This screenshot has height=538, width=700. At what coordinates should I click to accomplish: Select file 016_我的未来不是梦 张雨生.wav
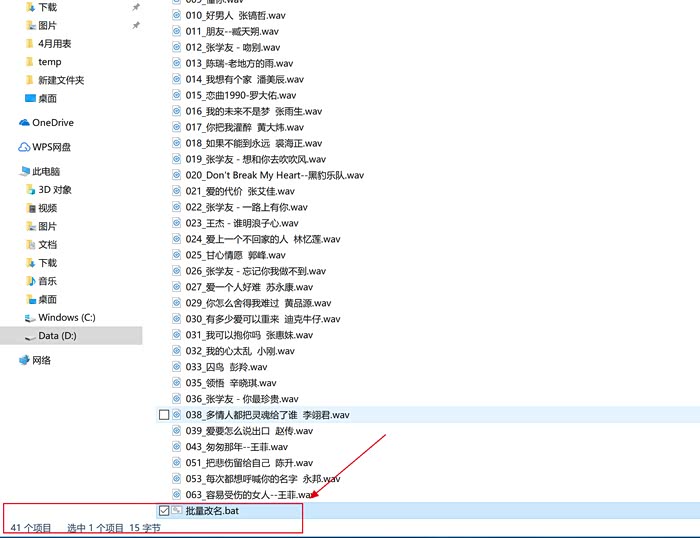click(254, 111)
